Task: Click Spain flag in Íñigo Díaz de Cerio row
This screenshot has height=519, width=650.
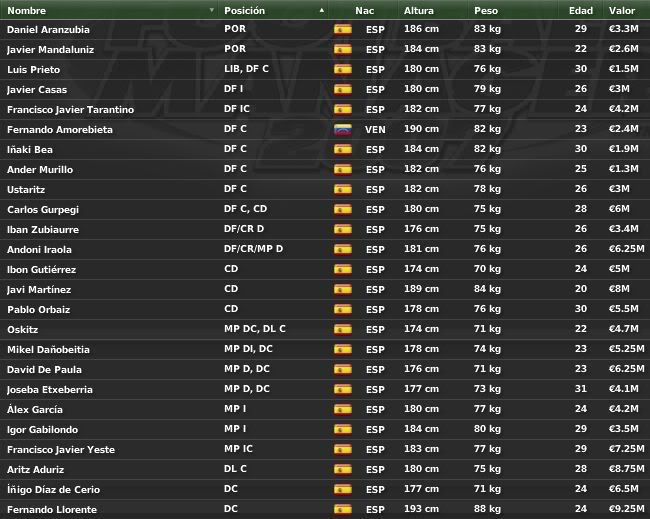Action: point(343,489)
